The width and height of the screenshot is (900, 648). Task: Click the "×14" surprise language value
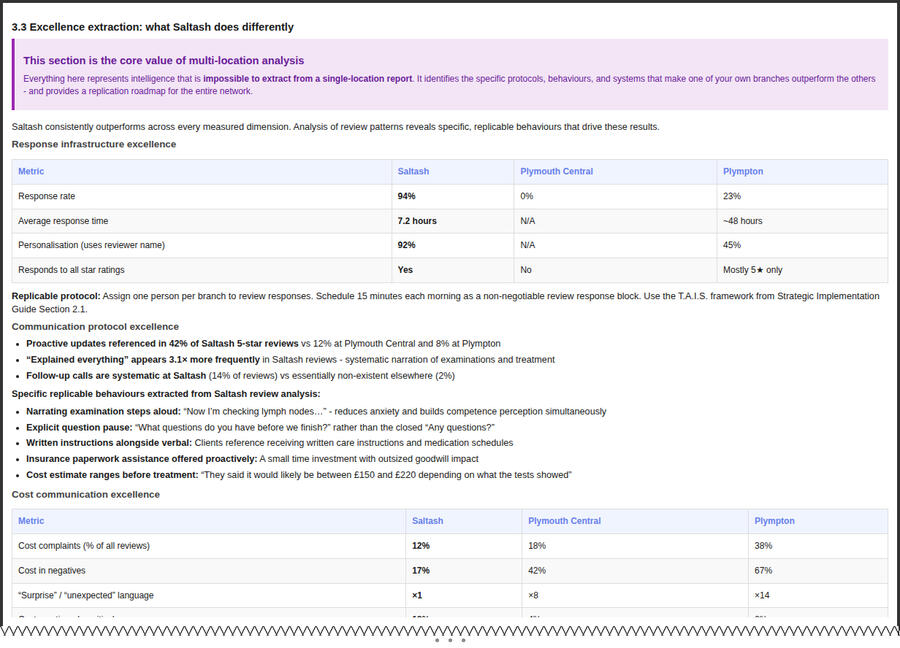pos(762,595)
